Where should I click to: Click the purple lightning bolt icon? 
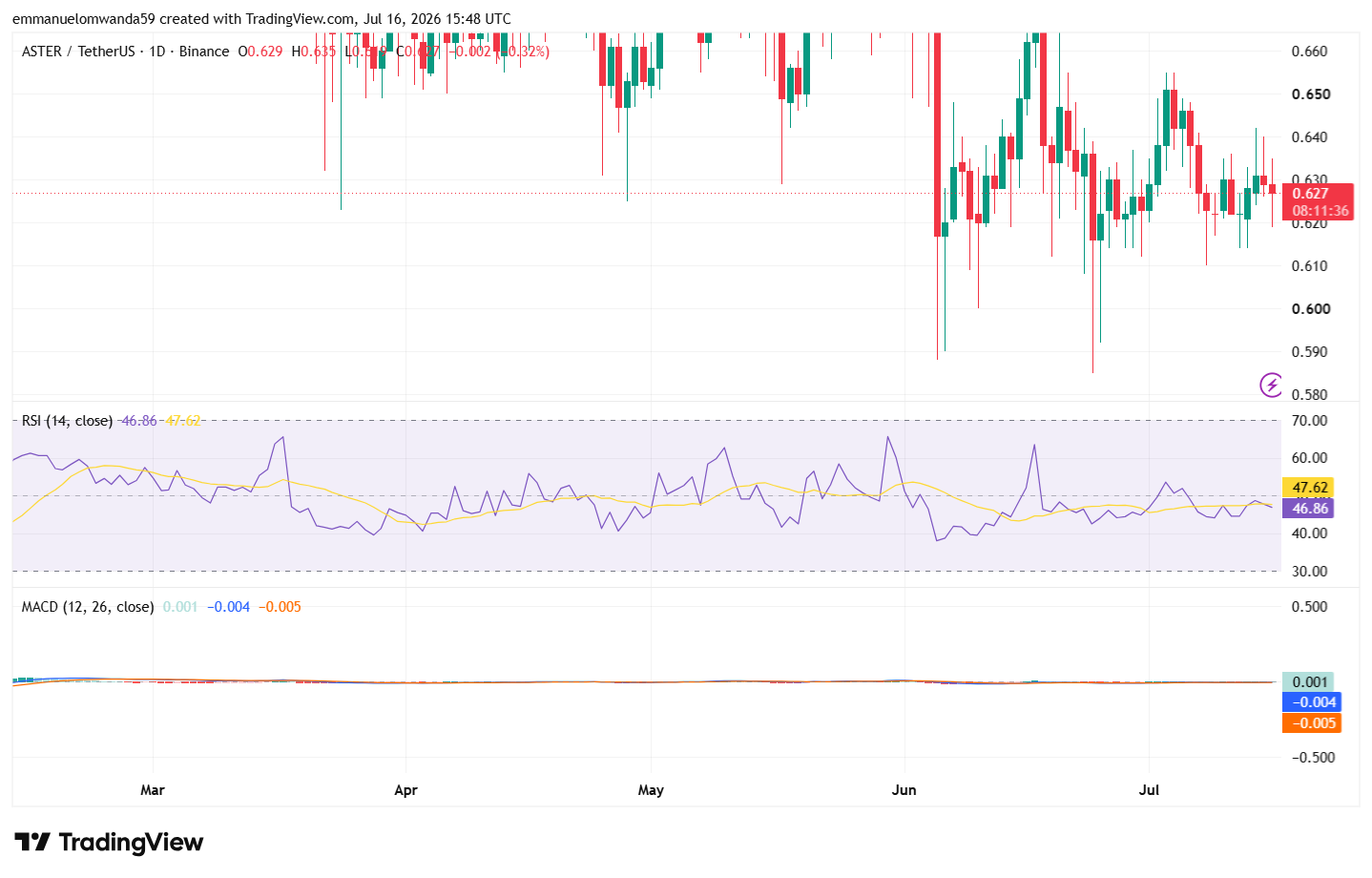[1271, 385]
